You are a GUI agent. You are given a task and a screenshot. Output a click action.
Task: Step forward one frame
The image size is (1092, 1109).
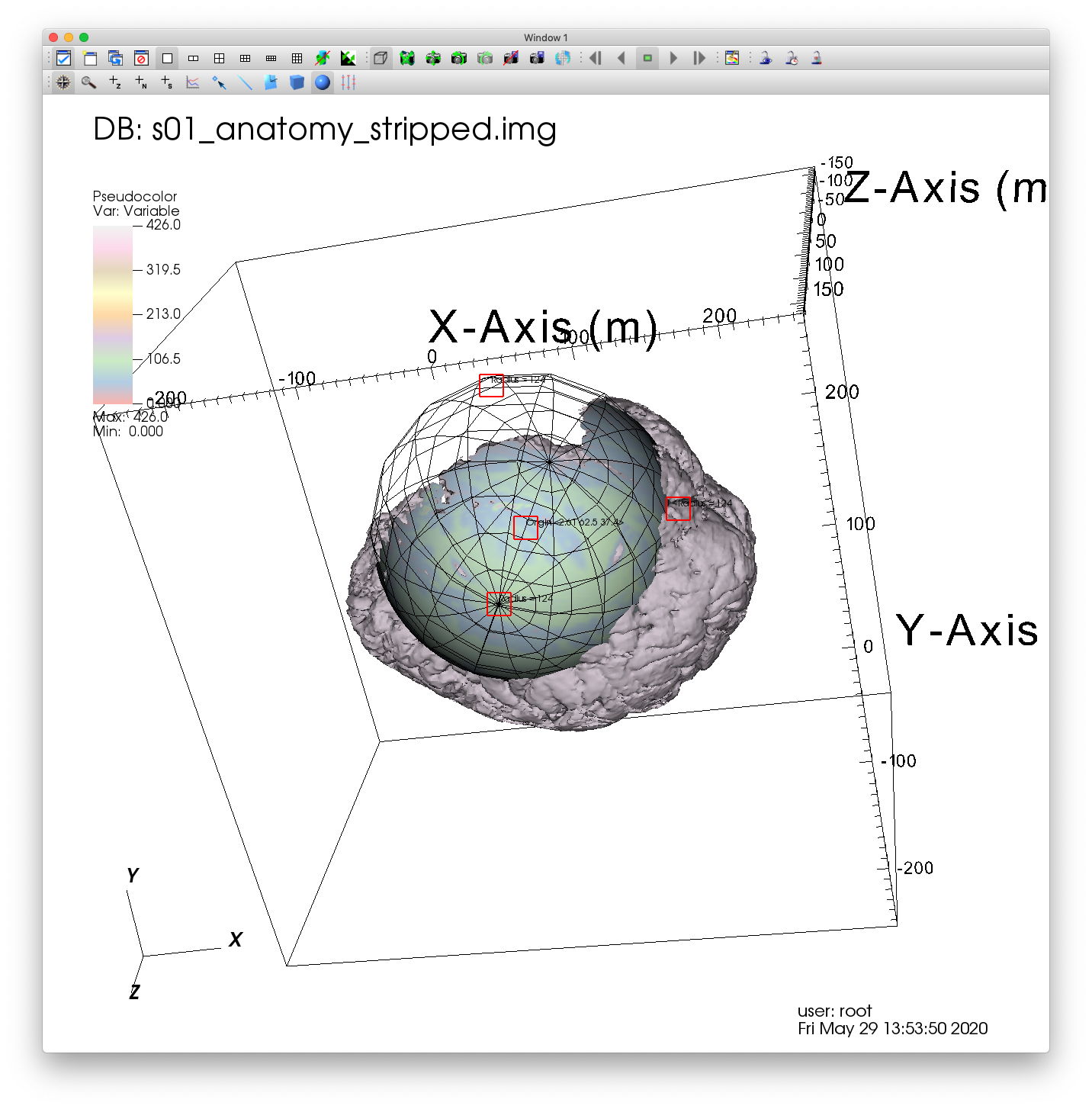699,58
